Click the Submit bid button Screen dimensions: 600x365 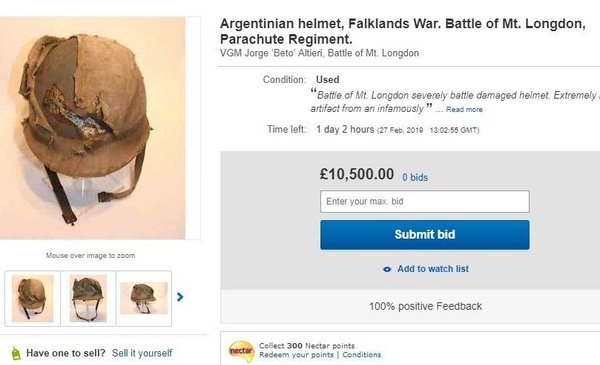click(x=425, y=235)
